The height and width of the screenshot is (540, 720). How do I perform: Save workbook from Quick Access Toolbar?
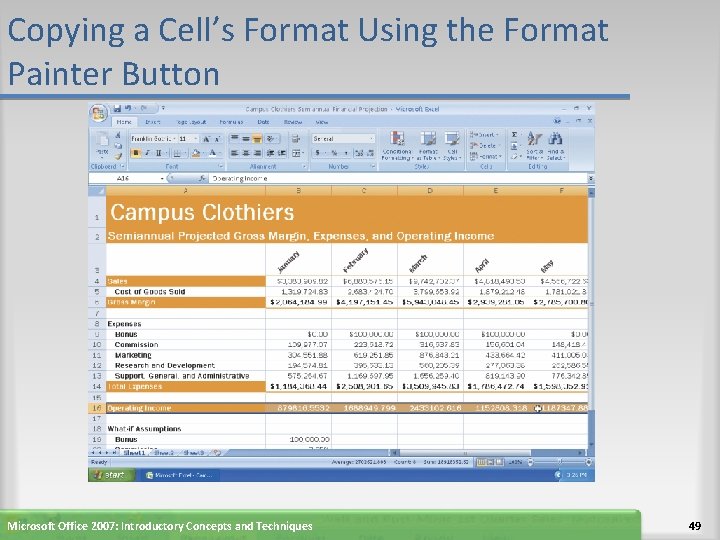pos(117,108)
